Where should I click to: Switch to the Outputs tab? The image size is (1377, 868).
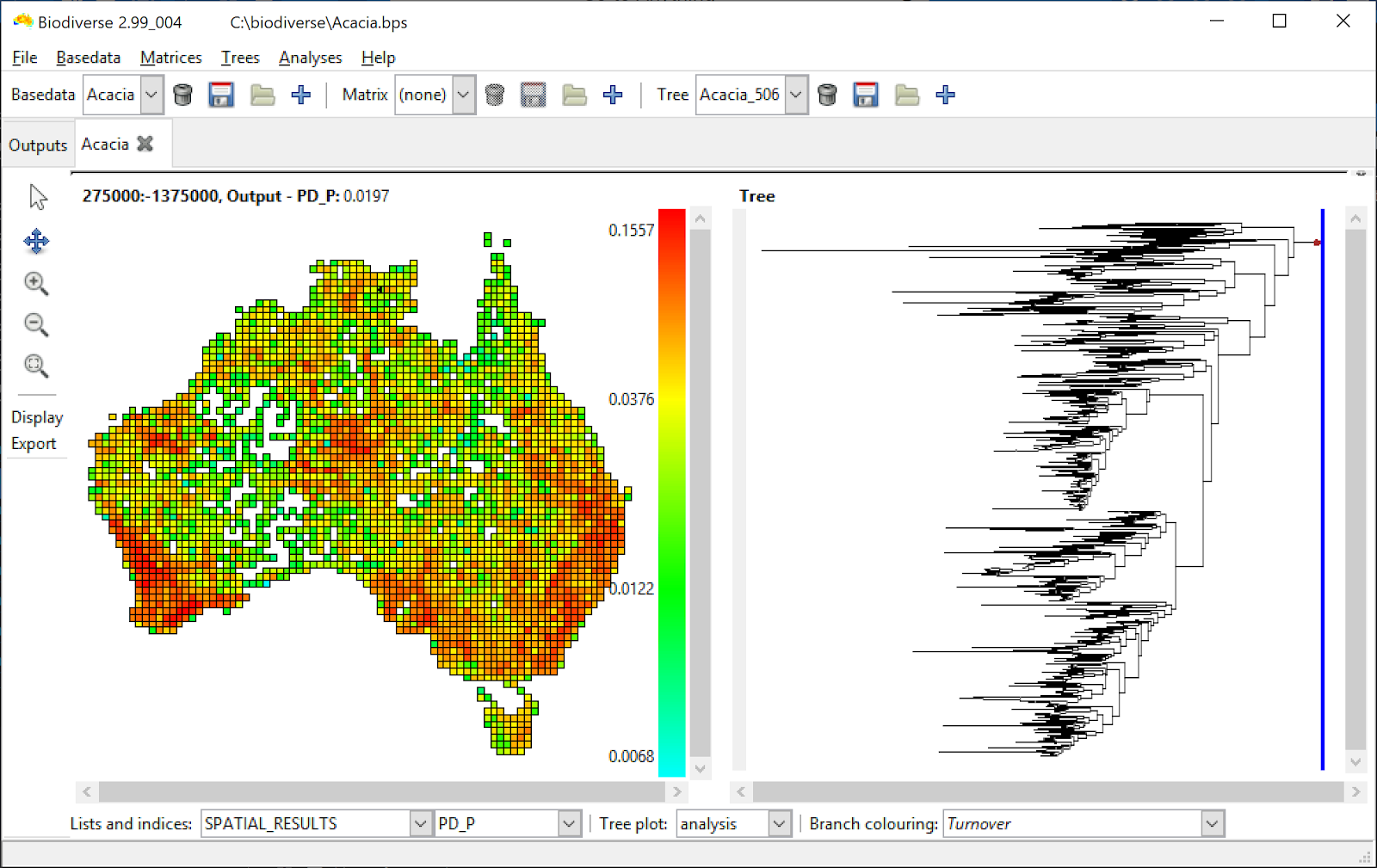coord(37,144)
